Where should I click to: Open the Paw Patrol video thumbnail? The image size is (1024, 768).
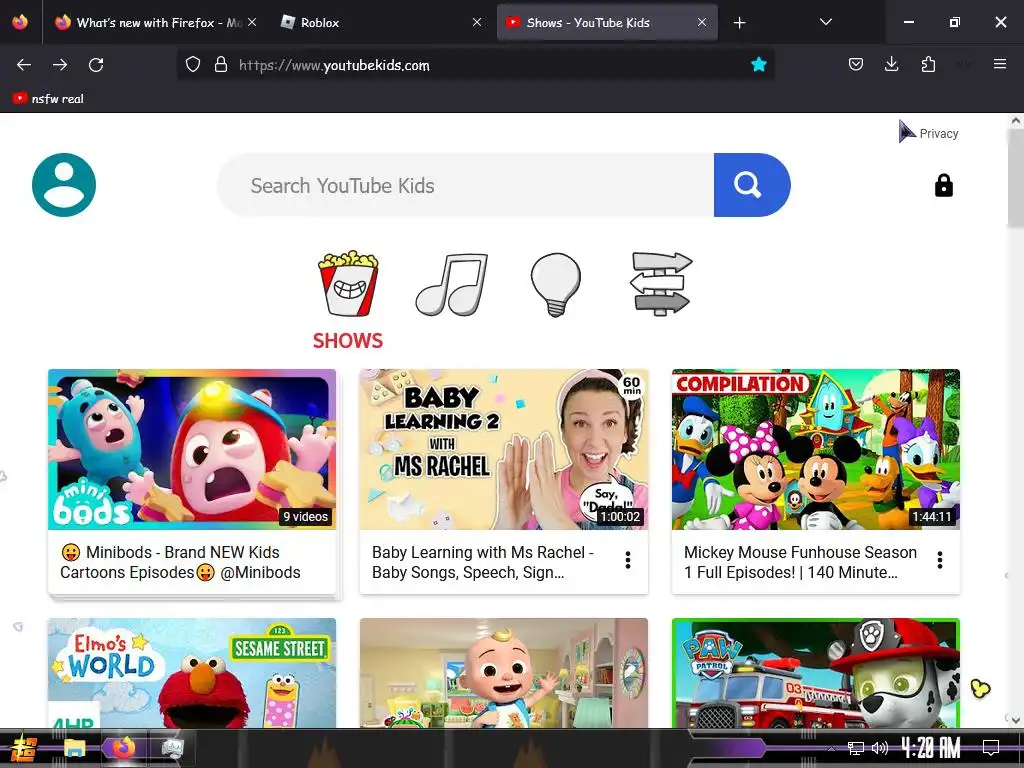(x=816, y=673)
